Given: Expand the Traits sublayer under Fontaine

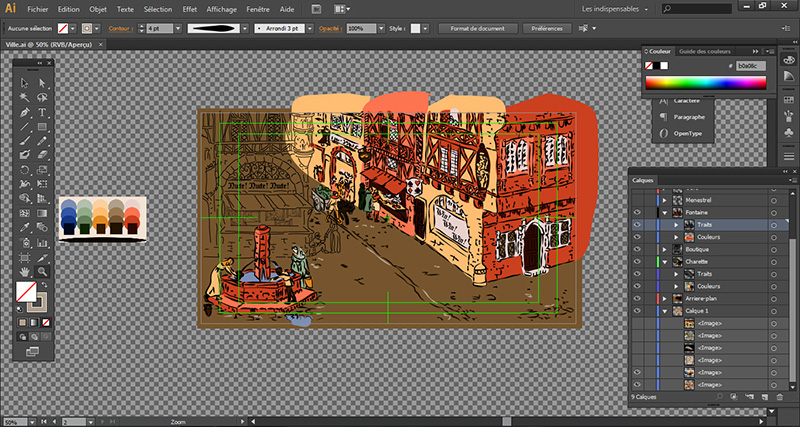Looking at the screenshot, I should coord(675,225).
